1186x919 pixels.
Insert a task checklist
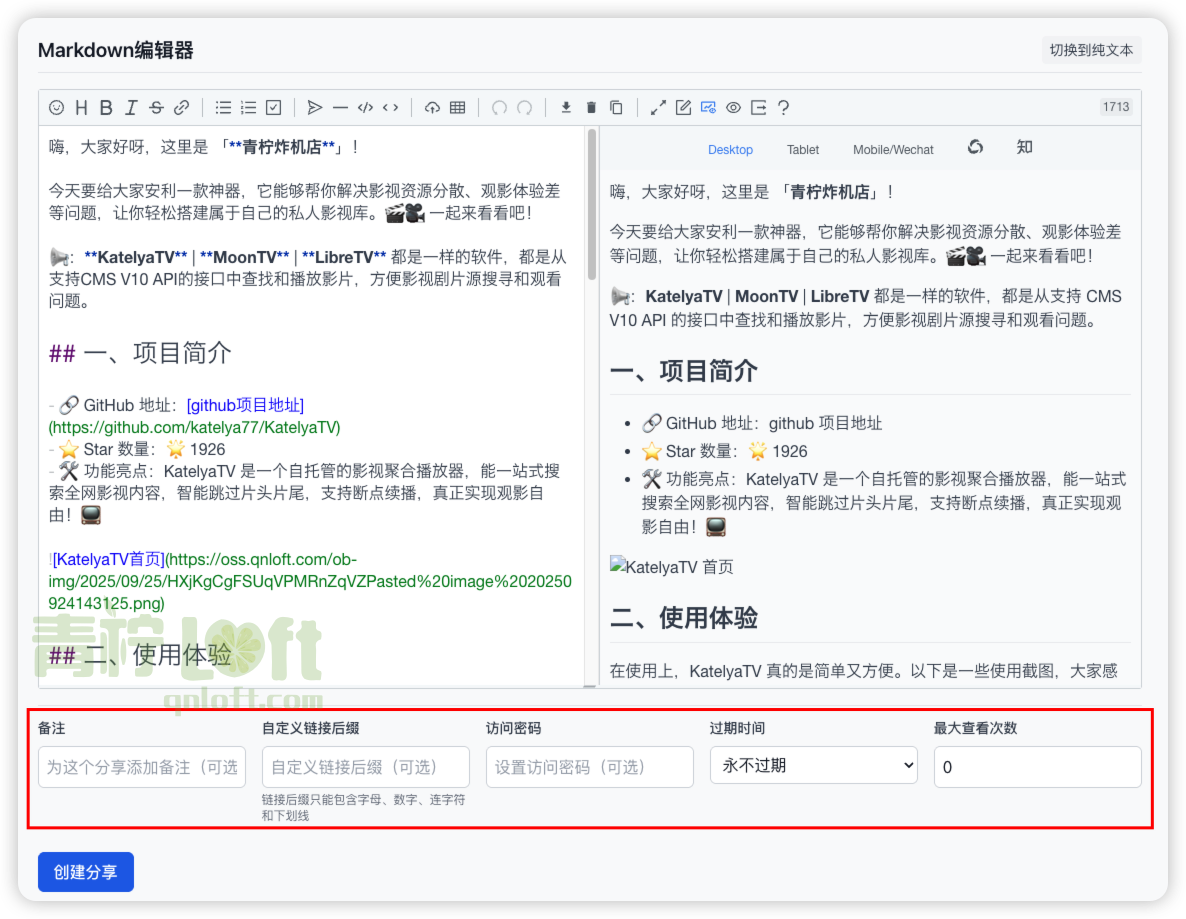(274, 107)
